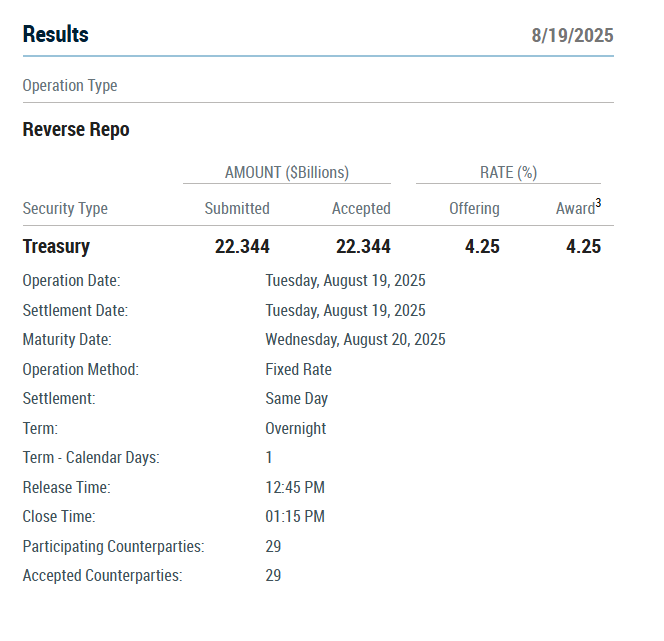Click the Offering column header
Viewport: 664px width, 641px height.
pos(474,209)
